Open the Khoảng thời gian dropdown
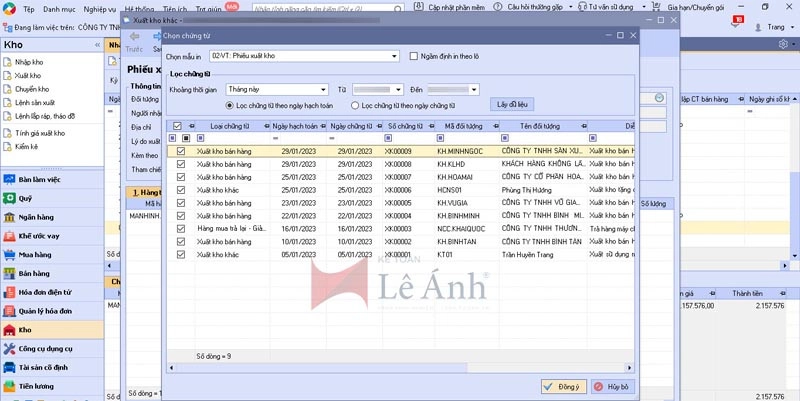 [323, 89]
